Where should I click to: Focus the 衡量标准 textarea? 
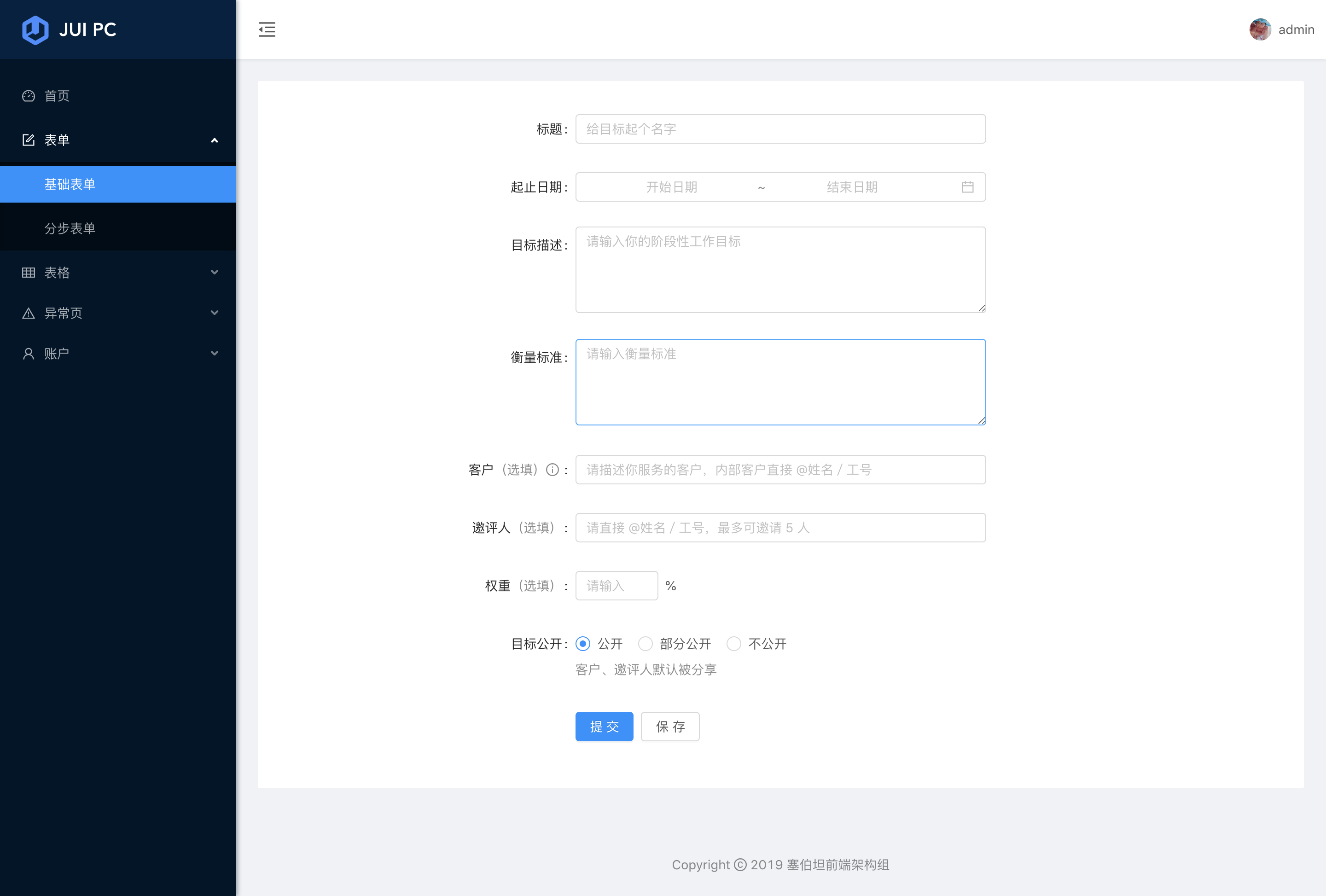click(780, 382)
